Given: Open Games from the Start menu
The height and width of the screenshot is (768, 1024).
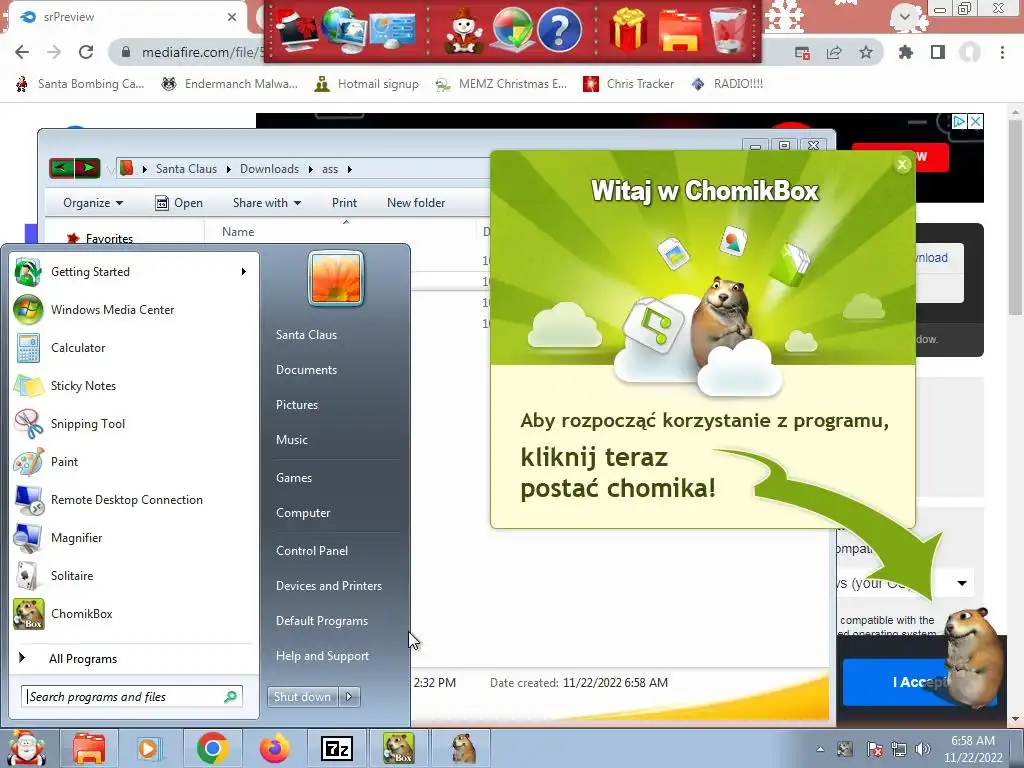Looking at the screenshot, I should point(294,478).
